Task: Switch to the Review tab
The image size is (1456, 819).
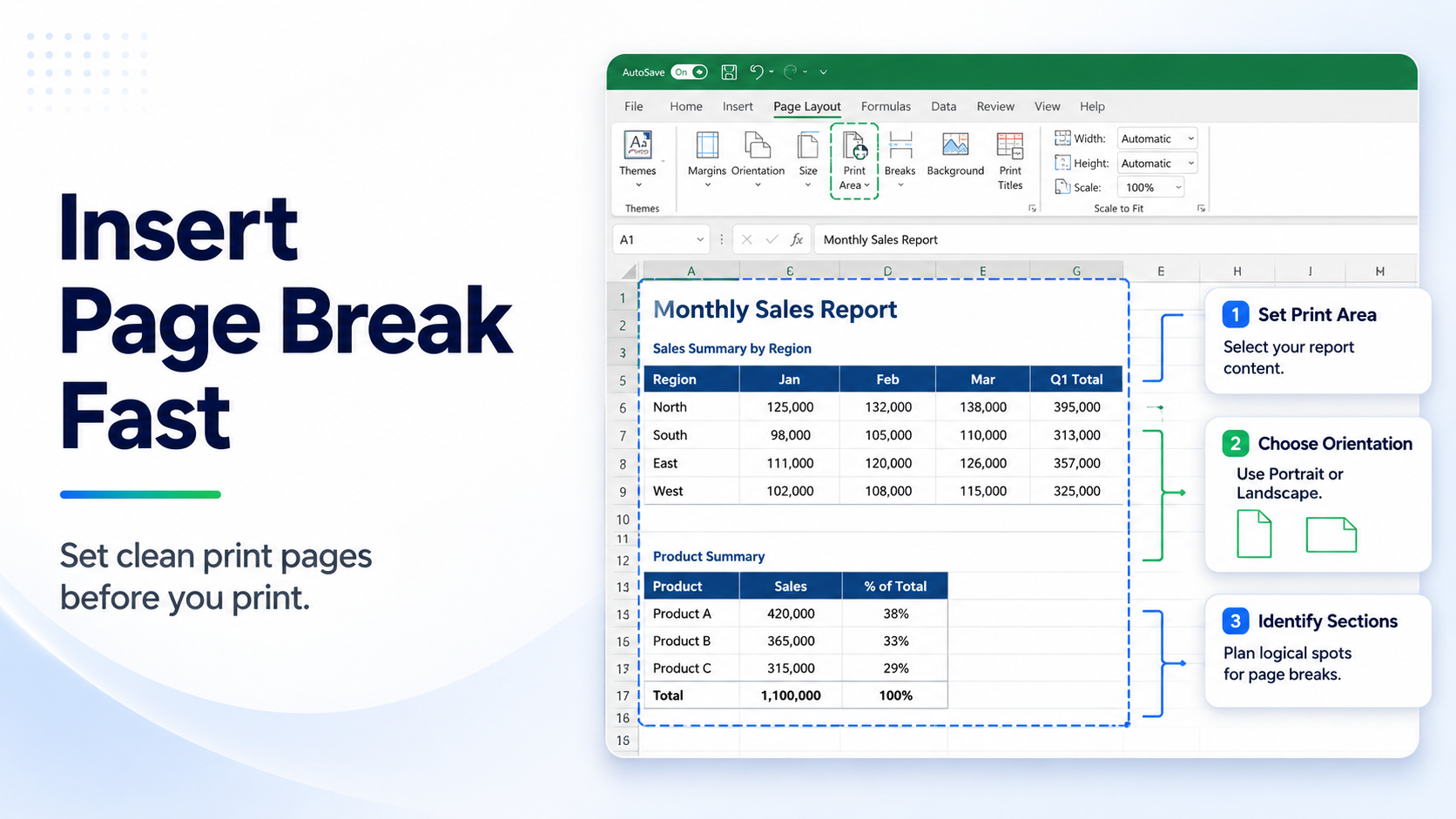Action: tap(995, 106)
